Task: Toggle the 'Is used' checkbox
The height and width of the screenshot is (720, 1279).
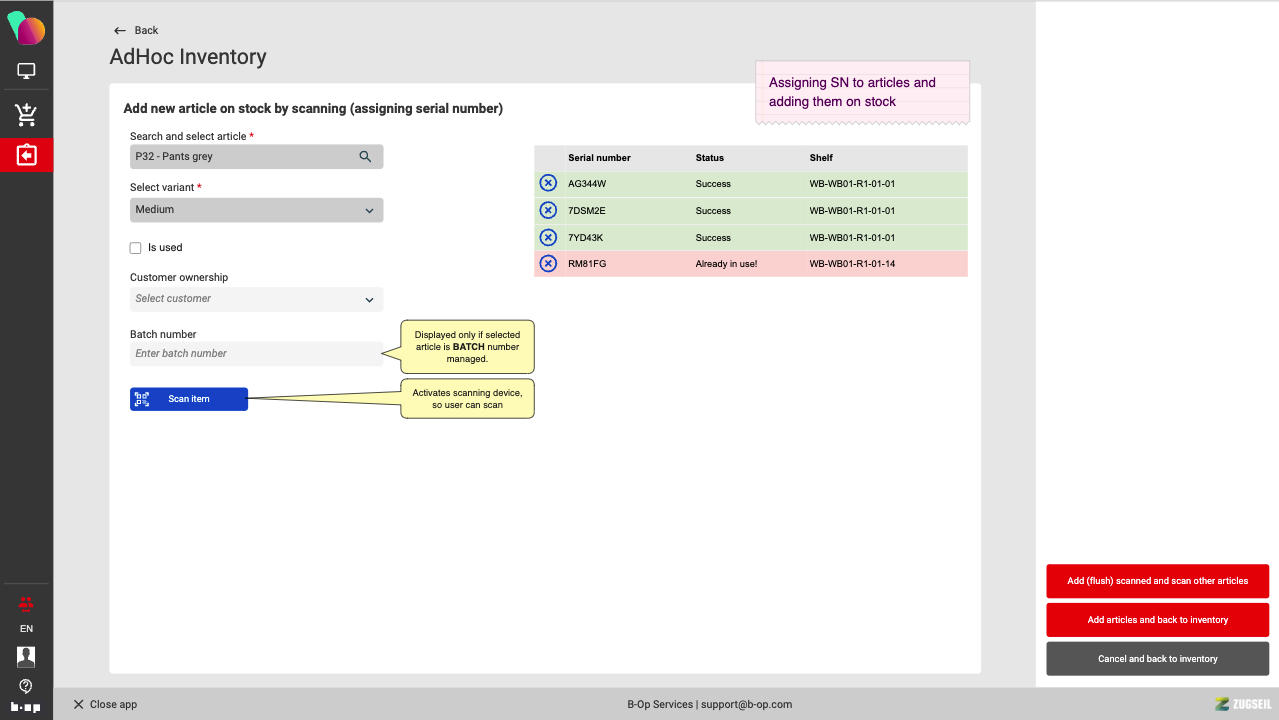Action: (x=136, y=248)
